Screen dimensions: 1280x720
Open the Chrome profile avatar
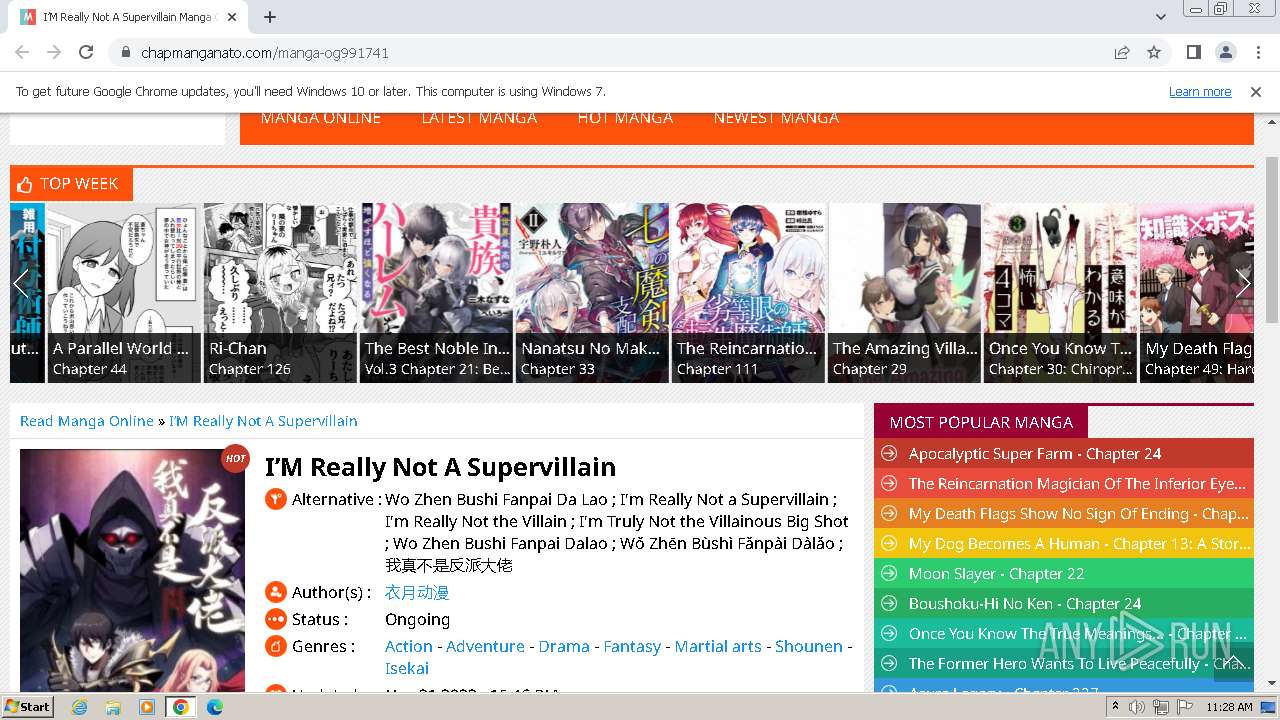tap(1226, 52)
